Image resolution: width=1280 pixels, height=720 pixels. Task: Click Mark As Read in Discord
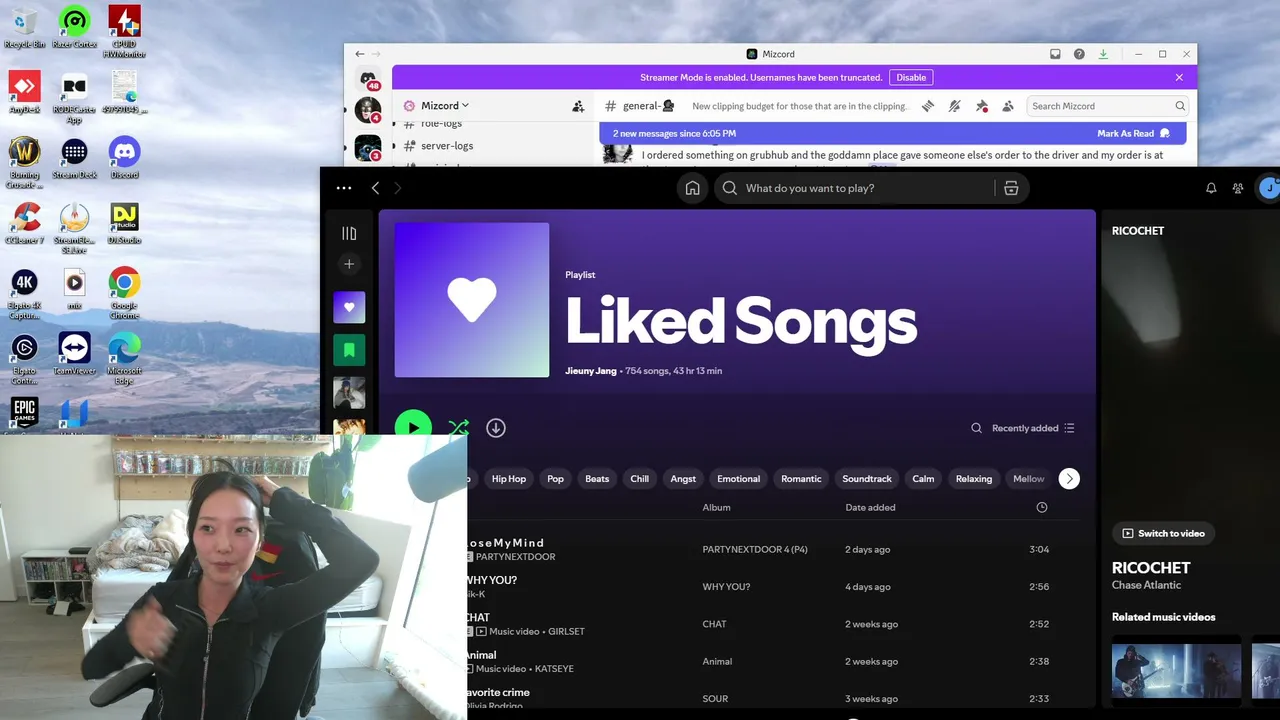1133,133
